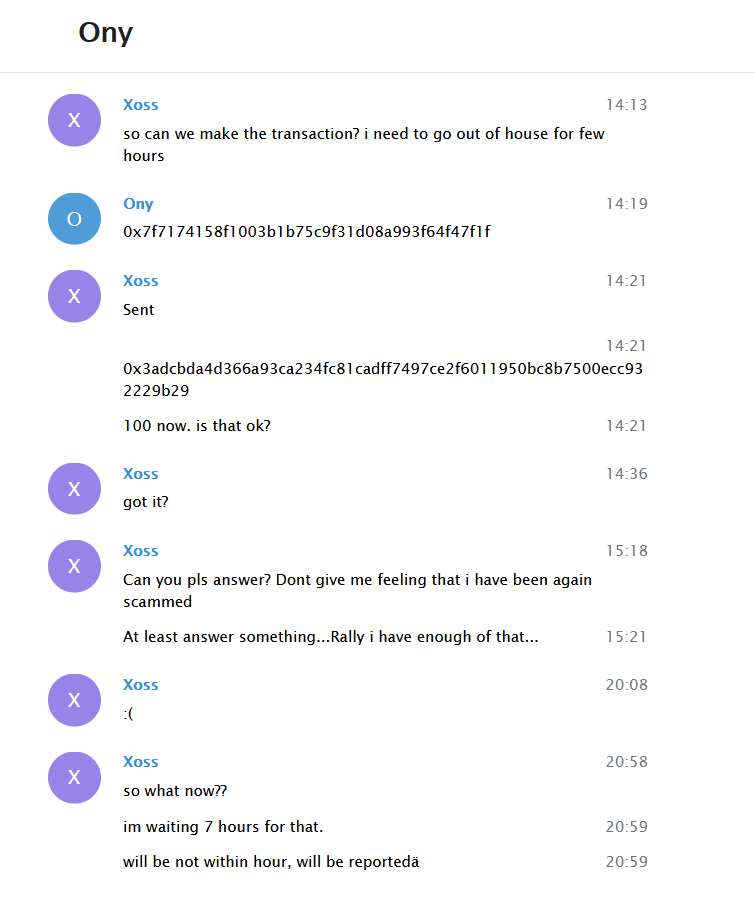
Task: Click Xoss avatar next to the ":(" message
Action: [x=74, y=700]
